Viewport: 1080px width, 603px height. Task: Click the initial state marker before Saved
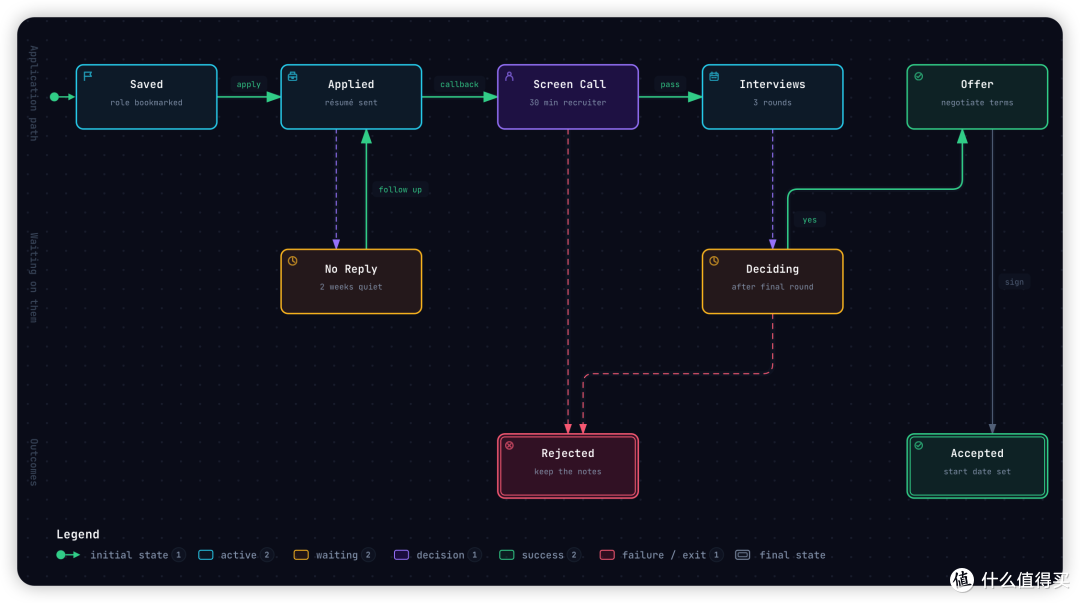(62, 96)
